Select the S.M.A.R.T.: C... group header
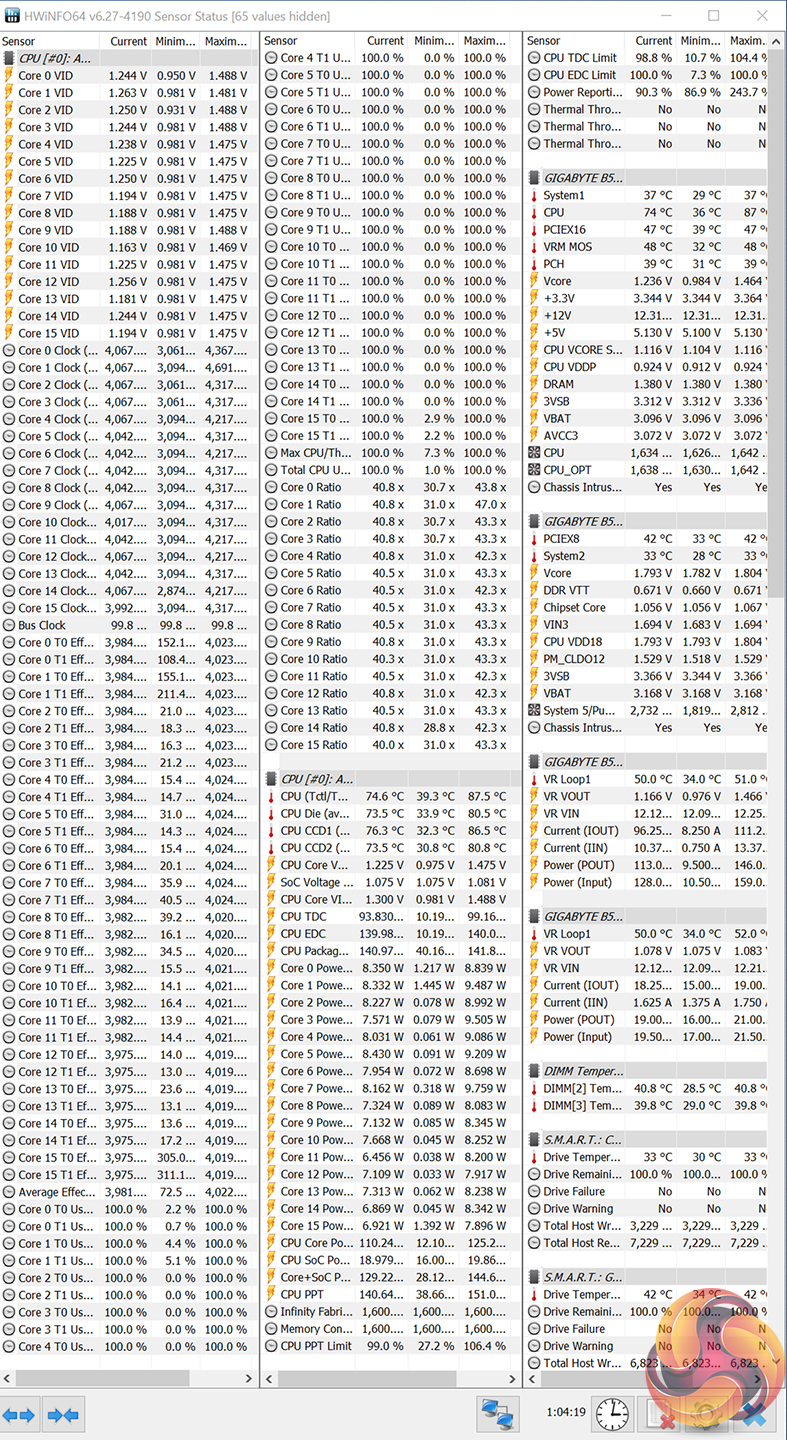The width and height of the screenshot is (787, 1440). tap(583, 1140)
